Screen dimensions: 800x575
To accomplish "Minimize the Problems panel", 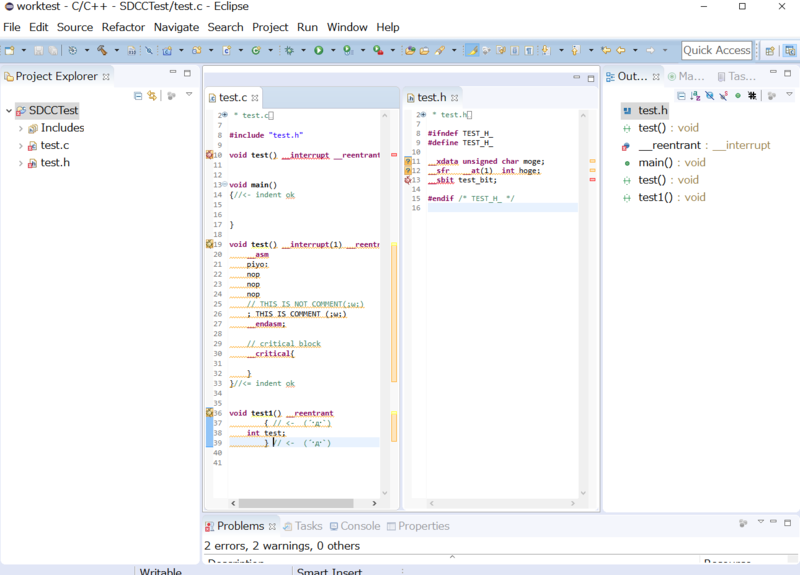I will (x=773, y=521).
